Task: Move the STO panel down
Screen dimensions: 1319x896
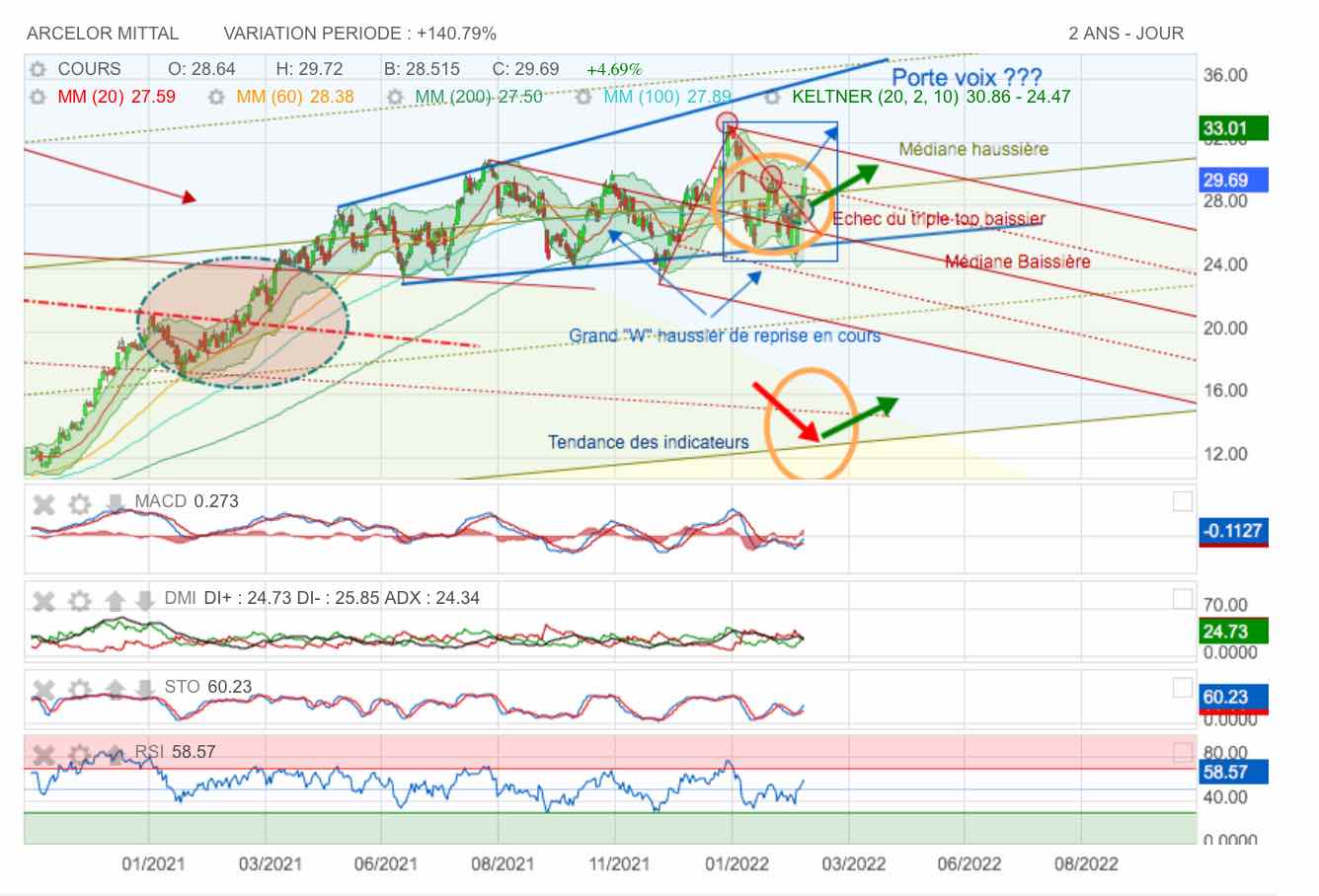Action: click(x=143, y=689)
